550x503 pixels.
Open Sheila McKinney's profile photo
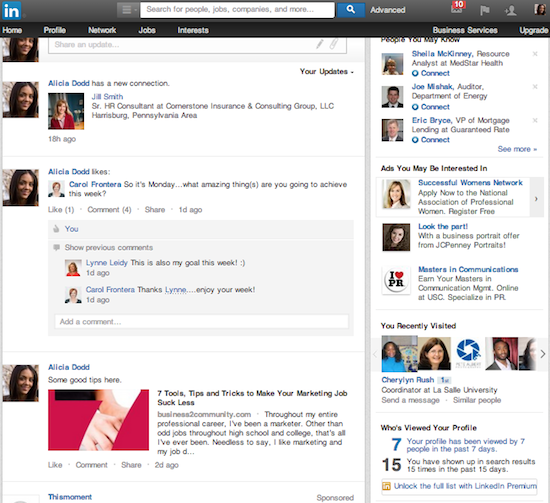tap(392, 64)
